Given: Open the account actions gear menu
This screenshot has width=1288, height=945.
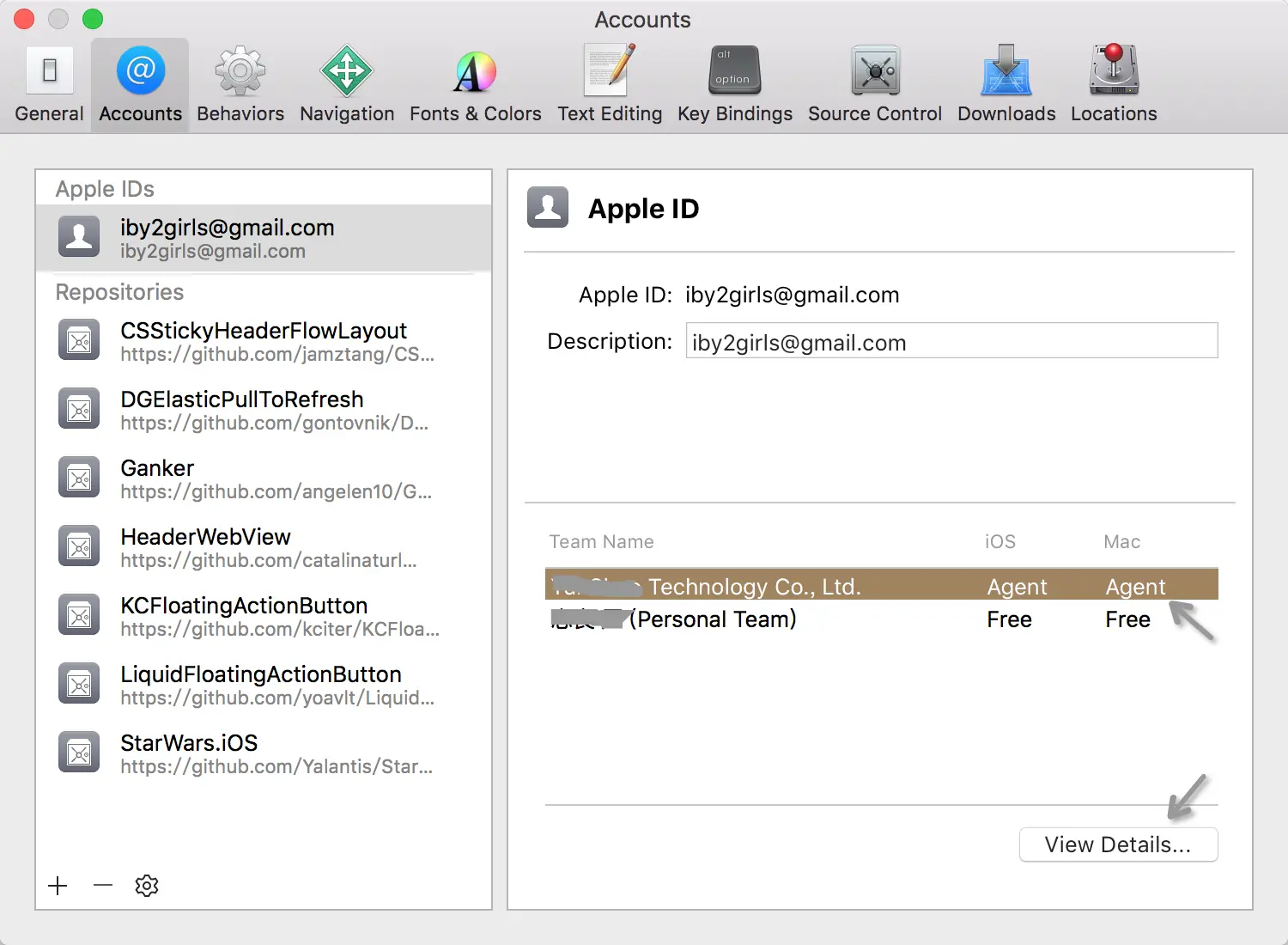Looking at the screenshot, I should [147, 886].
